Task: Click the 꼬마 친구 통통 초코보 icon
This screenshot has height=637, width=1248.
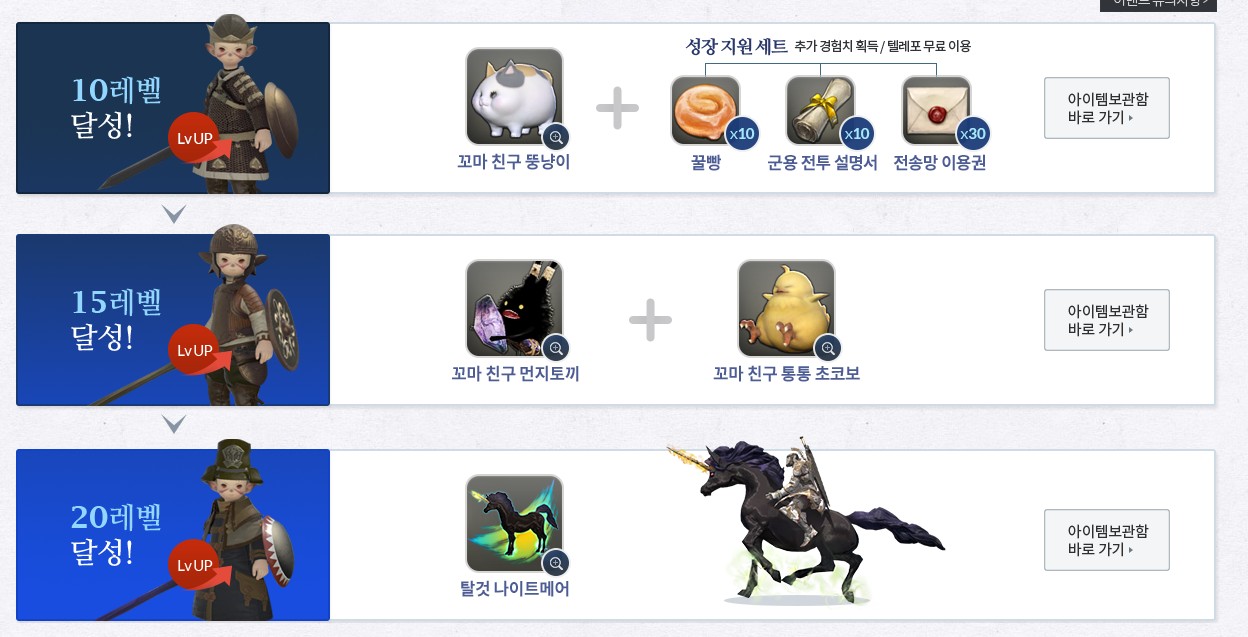Action: [x=786, y=309]
